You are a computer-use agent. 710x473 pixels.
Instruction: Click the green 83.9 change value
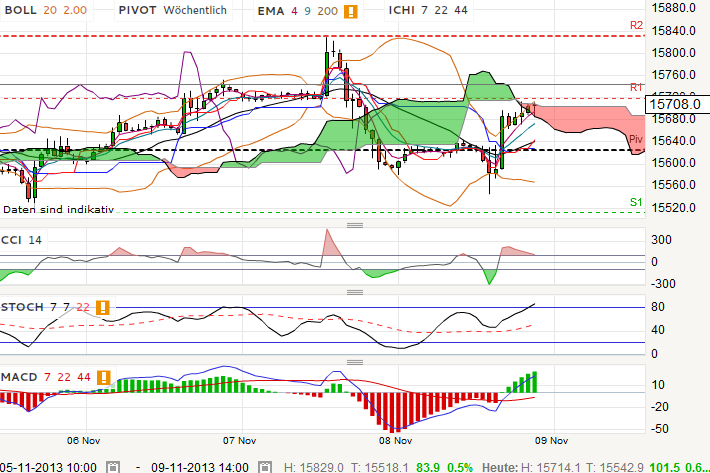pos(428,467)
